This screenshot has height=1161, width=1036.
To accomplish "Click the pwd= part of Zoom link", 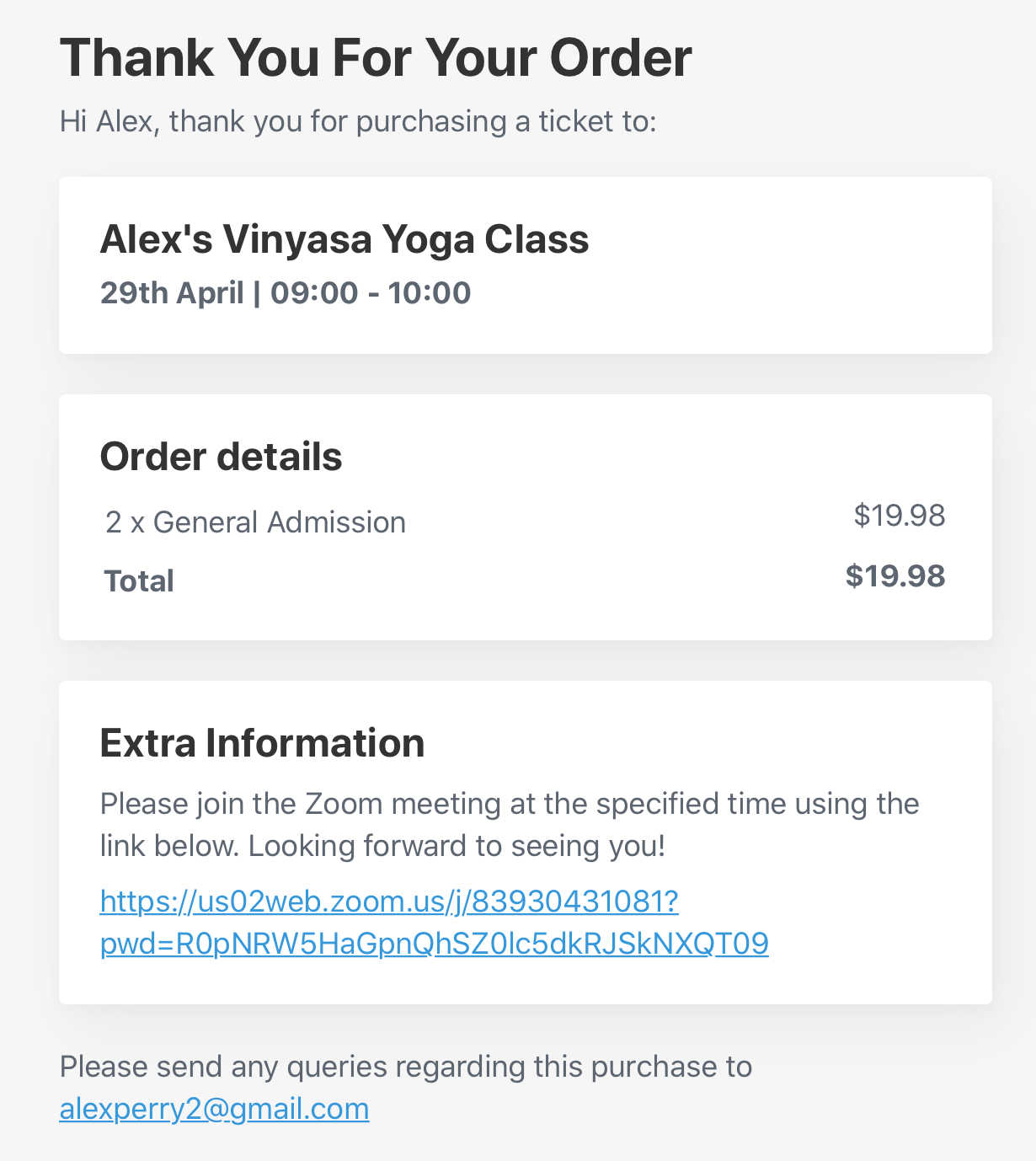I will [434, 944].
